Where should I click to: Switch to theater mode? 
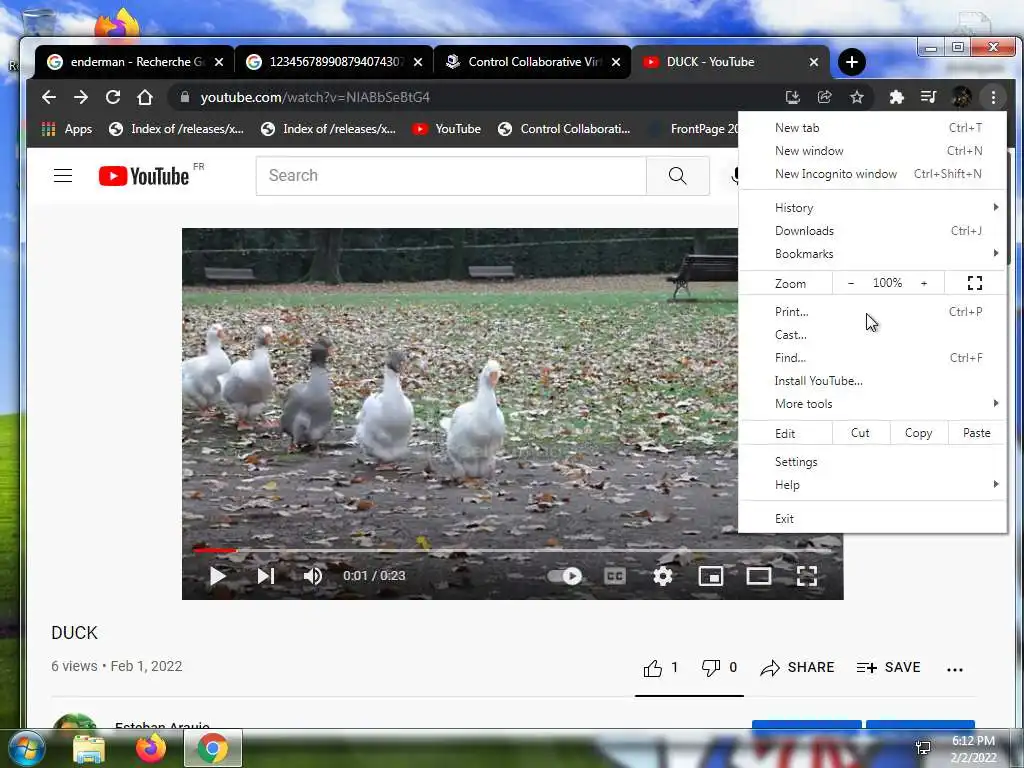pyautogui.click(x=759, y=576)
